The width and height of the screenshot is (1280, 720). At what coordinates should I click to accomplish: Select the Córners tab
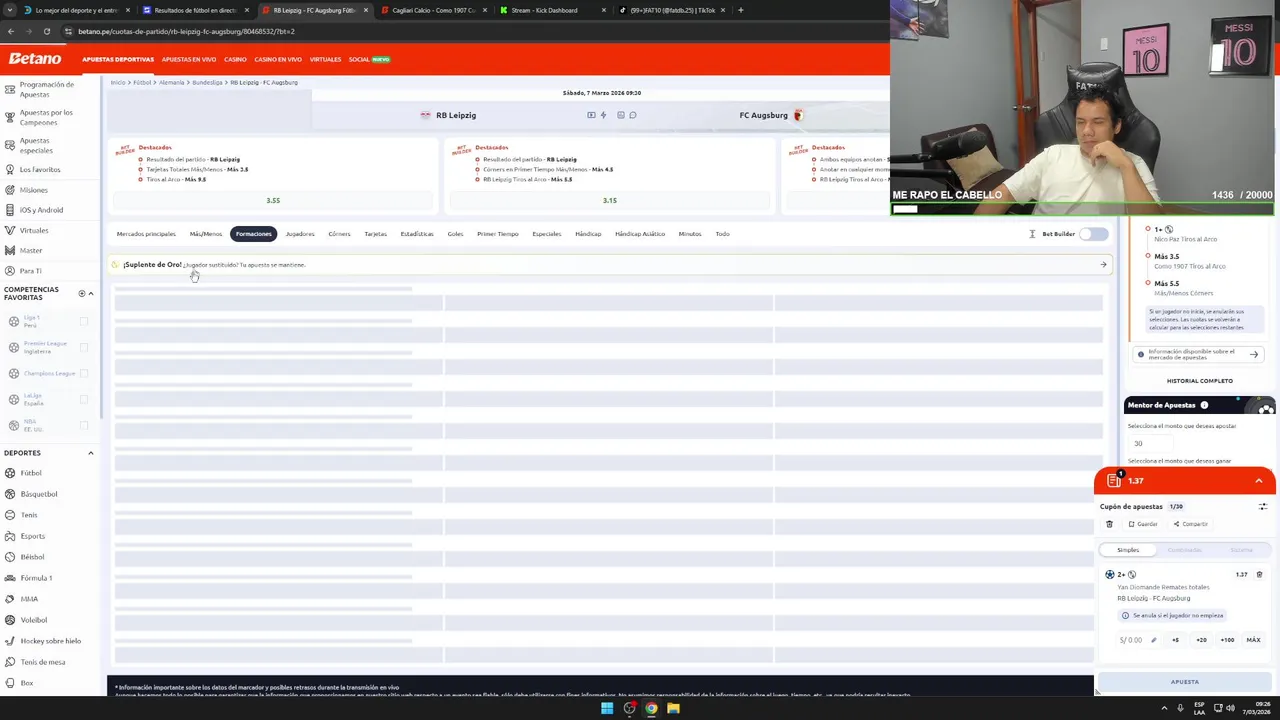pos(339,234)
